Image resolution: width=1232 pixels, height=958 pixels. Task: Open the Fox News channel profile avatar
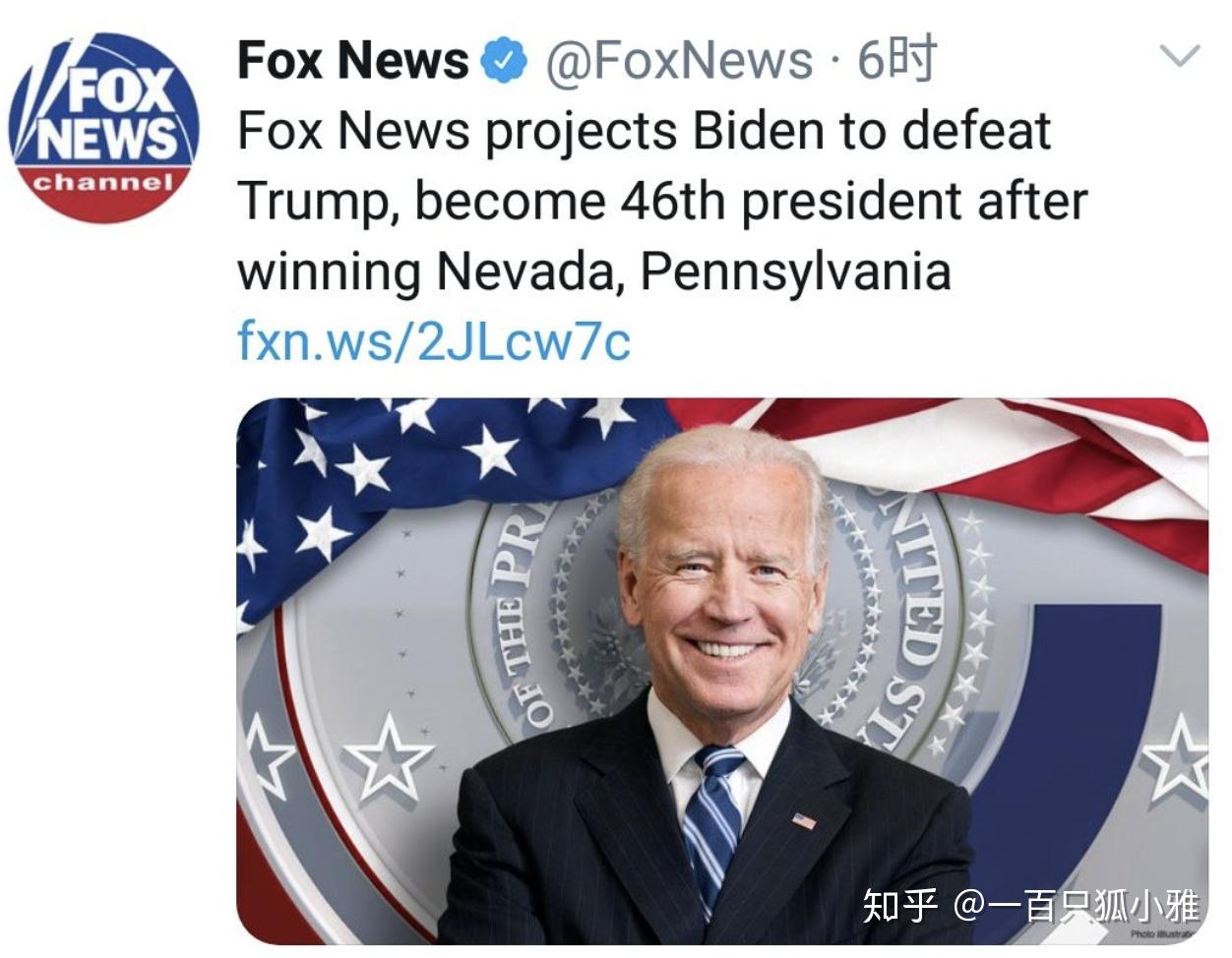(x=103, y=126)
